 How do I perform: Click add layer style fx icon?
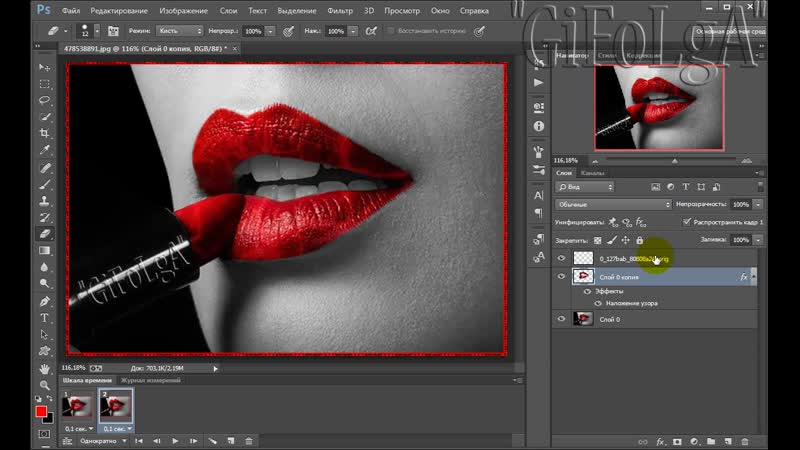click(x=659, y=441)
